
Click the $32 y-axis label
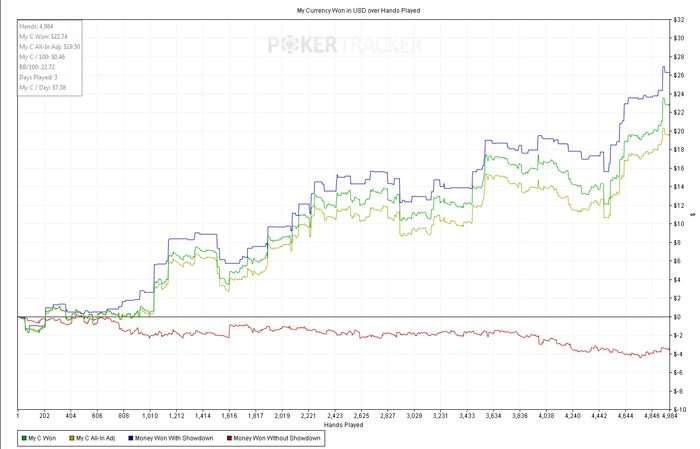[679, 20]
